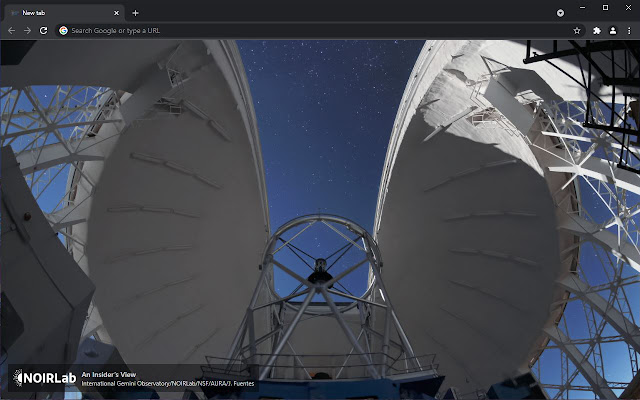The height and width of the screenshot is (400, 640).
Task: Minimize the browser window
Action: (585, 8)
